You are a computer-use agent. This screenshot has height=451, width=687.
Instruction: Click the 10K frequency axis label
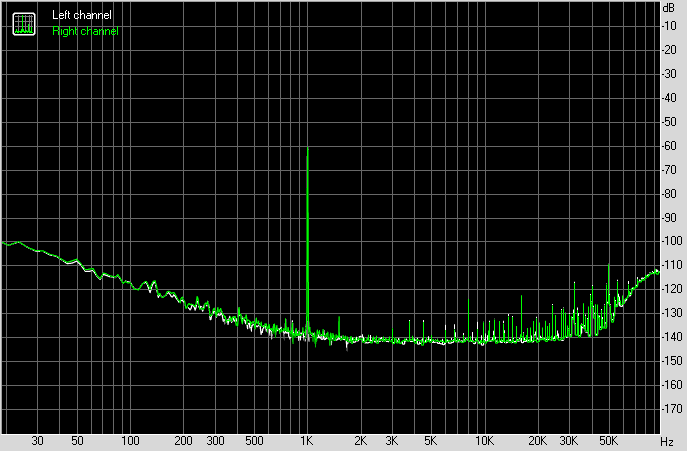click(x=485, y=441)
